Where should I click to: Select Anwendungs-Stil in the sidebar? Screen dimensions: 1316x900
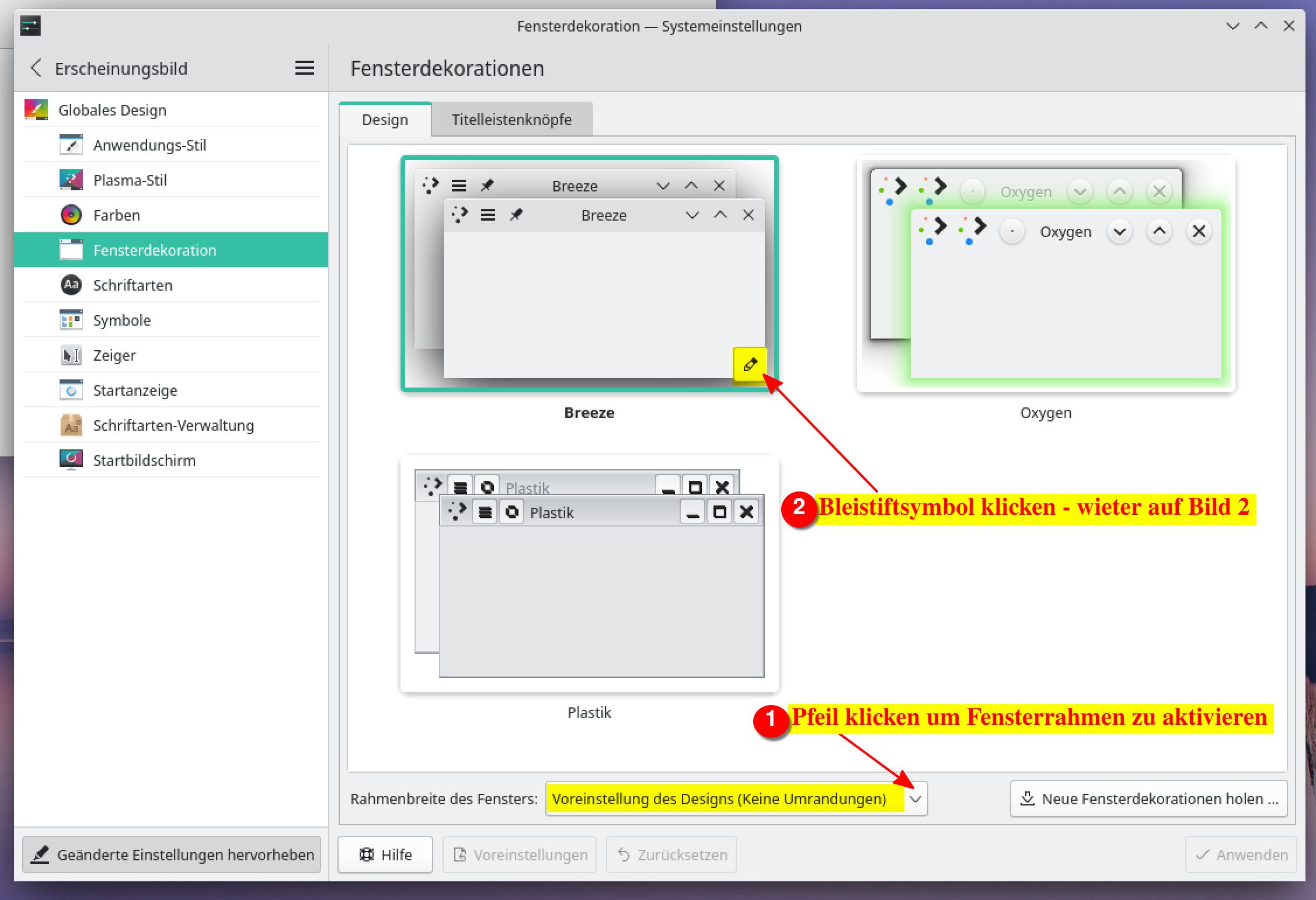click(172, 145)
